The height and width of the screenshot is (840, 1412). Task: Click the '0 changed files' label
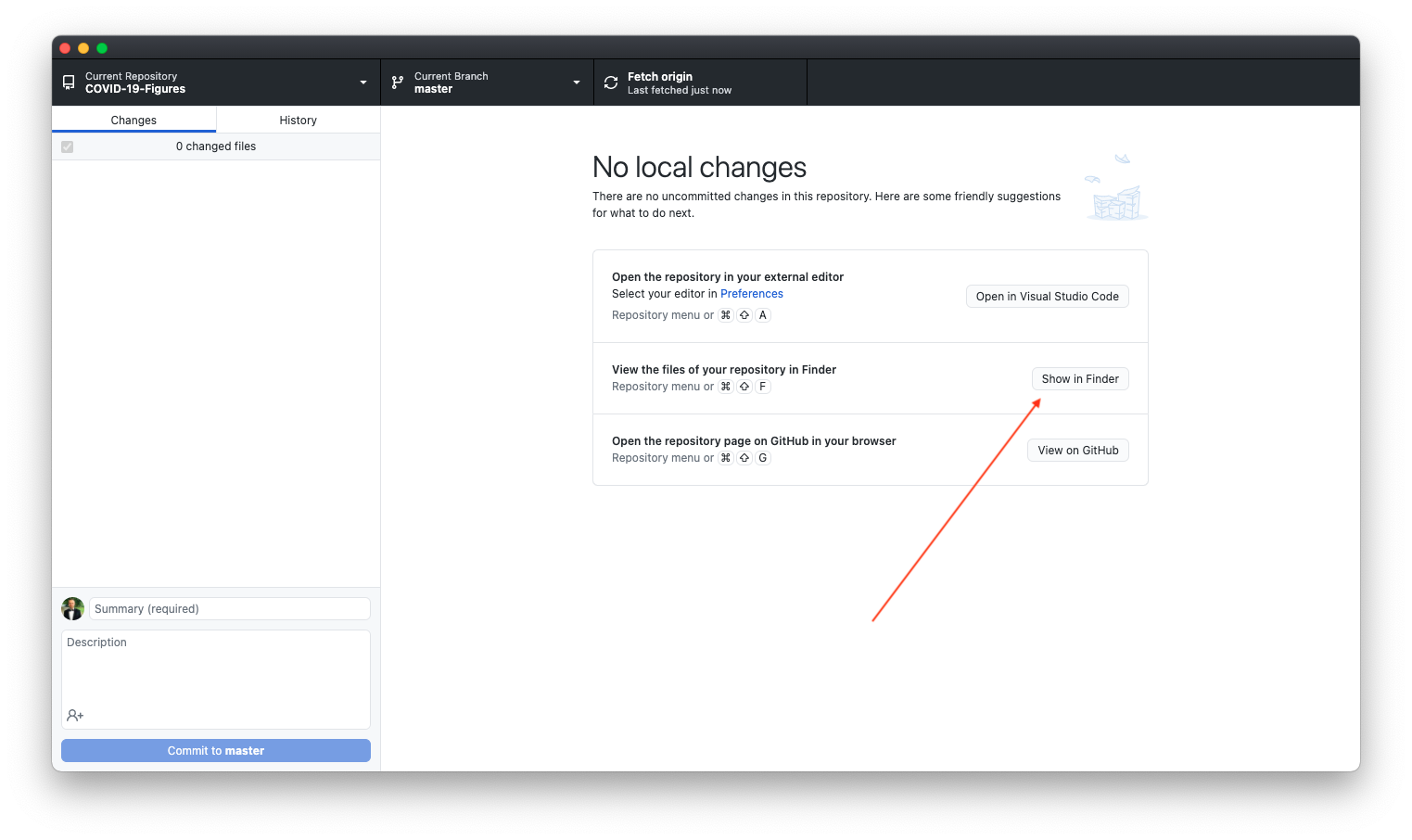(x=216, y=146)
